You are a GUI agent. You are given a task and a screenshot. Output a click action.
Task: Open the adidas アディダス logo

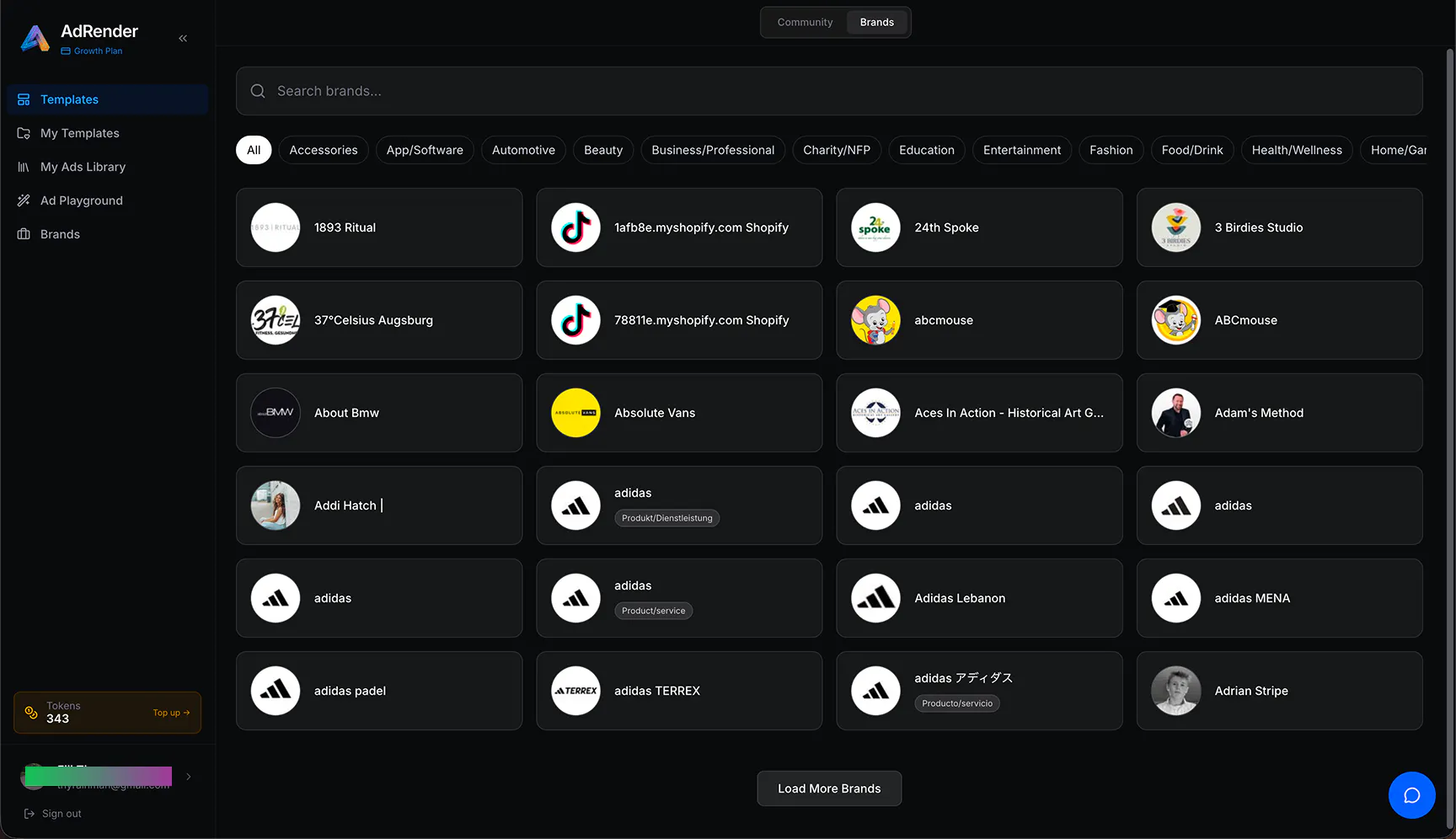875,691
